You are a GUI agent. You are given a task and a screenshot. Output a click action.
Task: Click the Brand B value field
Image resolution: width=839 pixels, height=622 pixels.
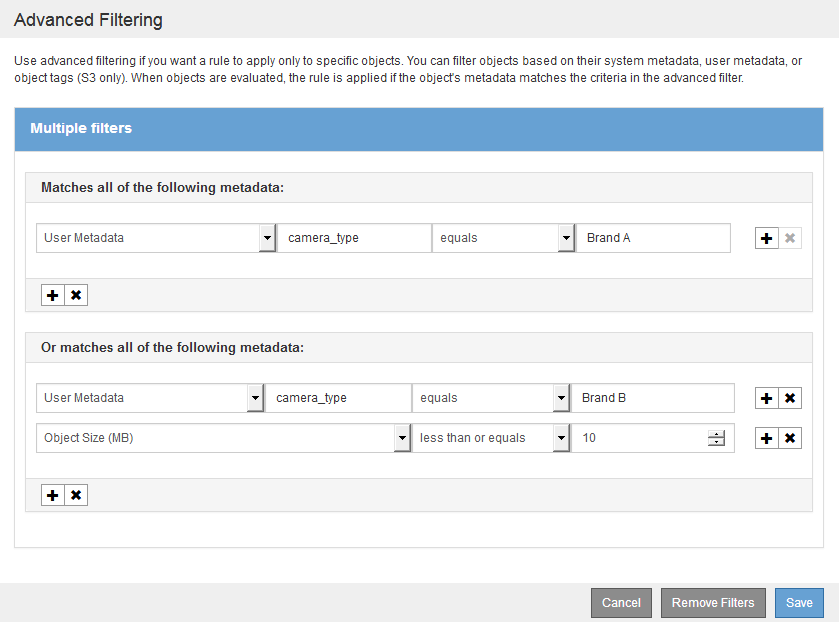pos(652,398)
